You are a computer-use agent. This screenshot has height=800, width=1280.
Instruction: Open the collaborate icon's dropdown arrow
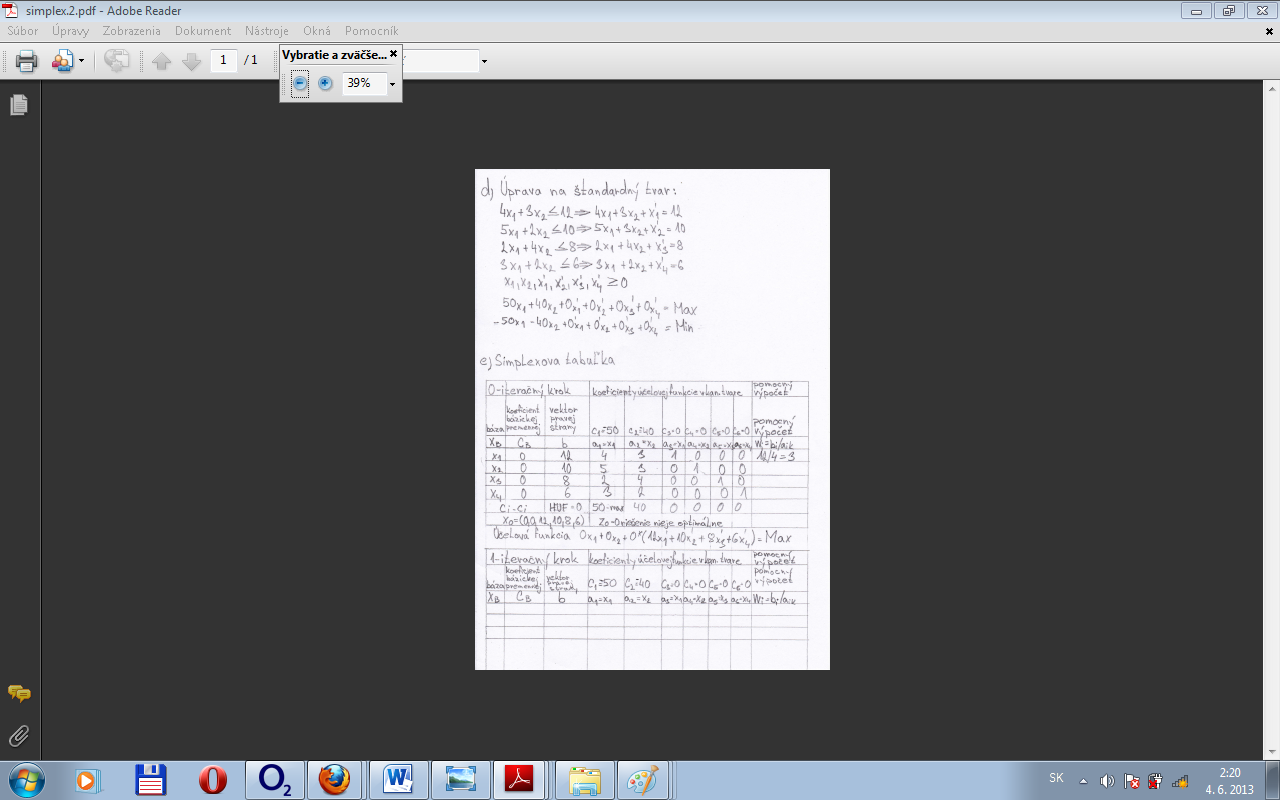click(81, 62)
